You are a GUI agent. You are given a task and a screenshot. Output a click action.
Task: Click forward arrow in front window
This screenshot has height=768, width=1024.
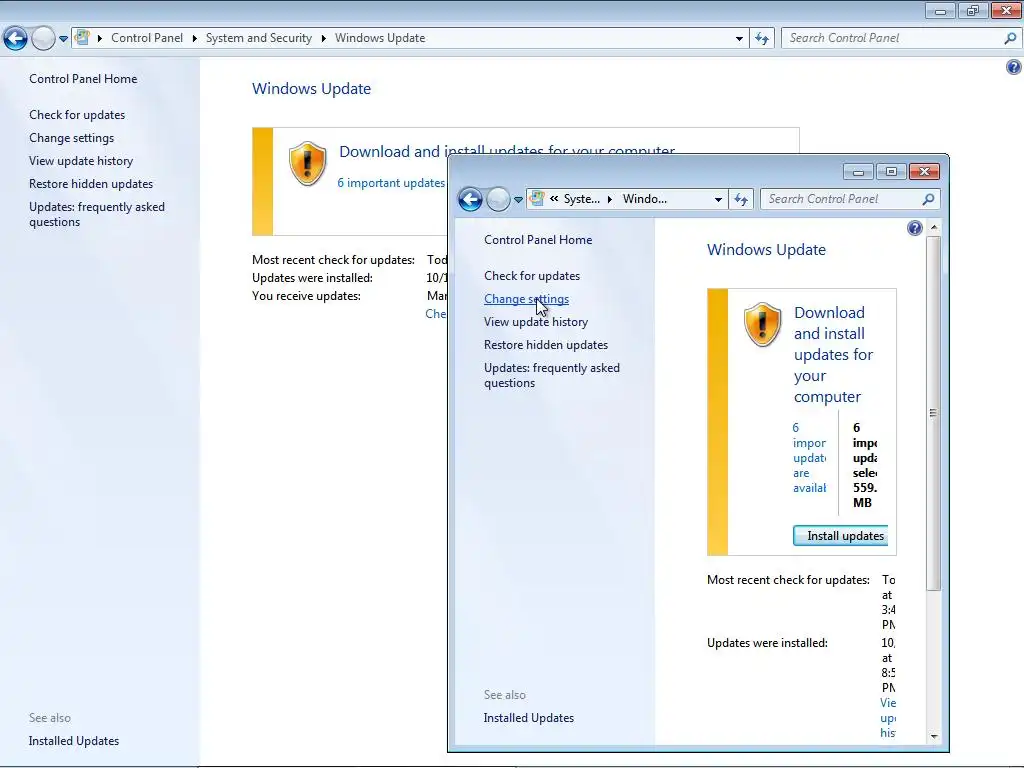tap(498, 199)
